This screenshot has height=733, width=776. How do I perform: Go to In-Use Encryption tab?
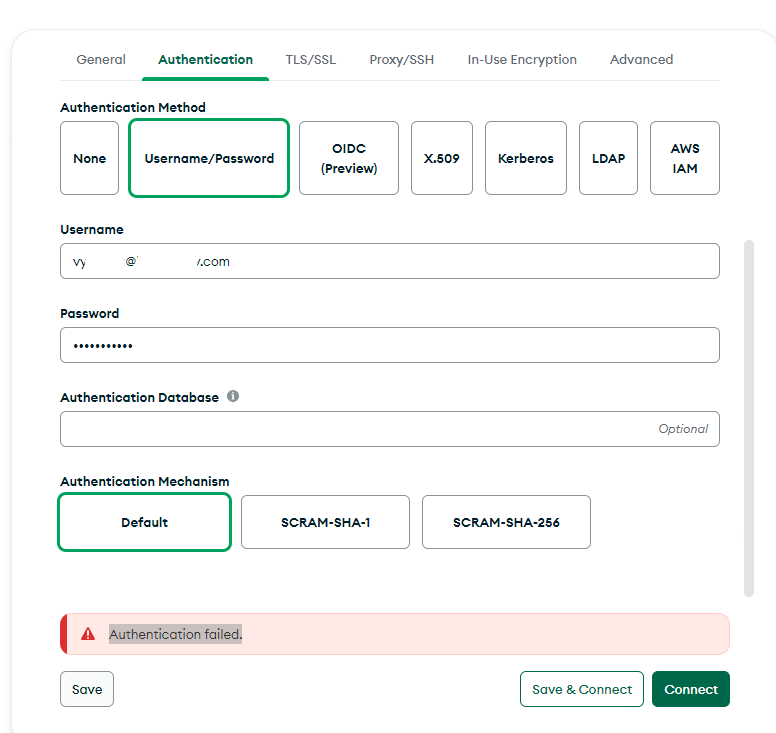click(522, 60)
